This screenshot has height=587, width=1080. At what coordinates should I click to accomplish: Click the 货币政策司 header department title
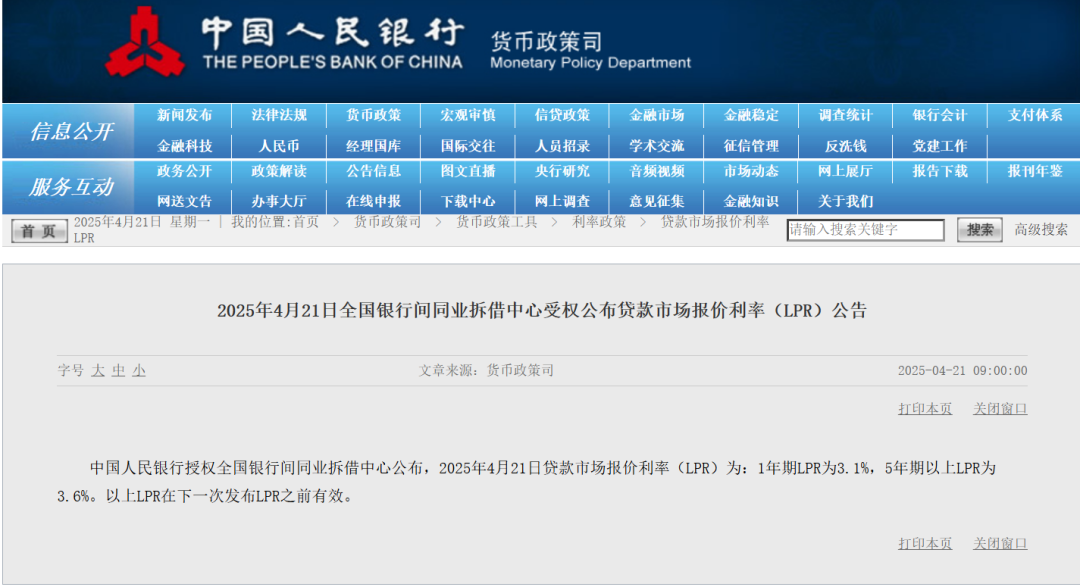click(546, 41)
